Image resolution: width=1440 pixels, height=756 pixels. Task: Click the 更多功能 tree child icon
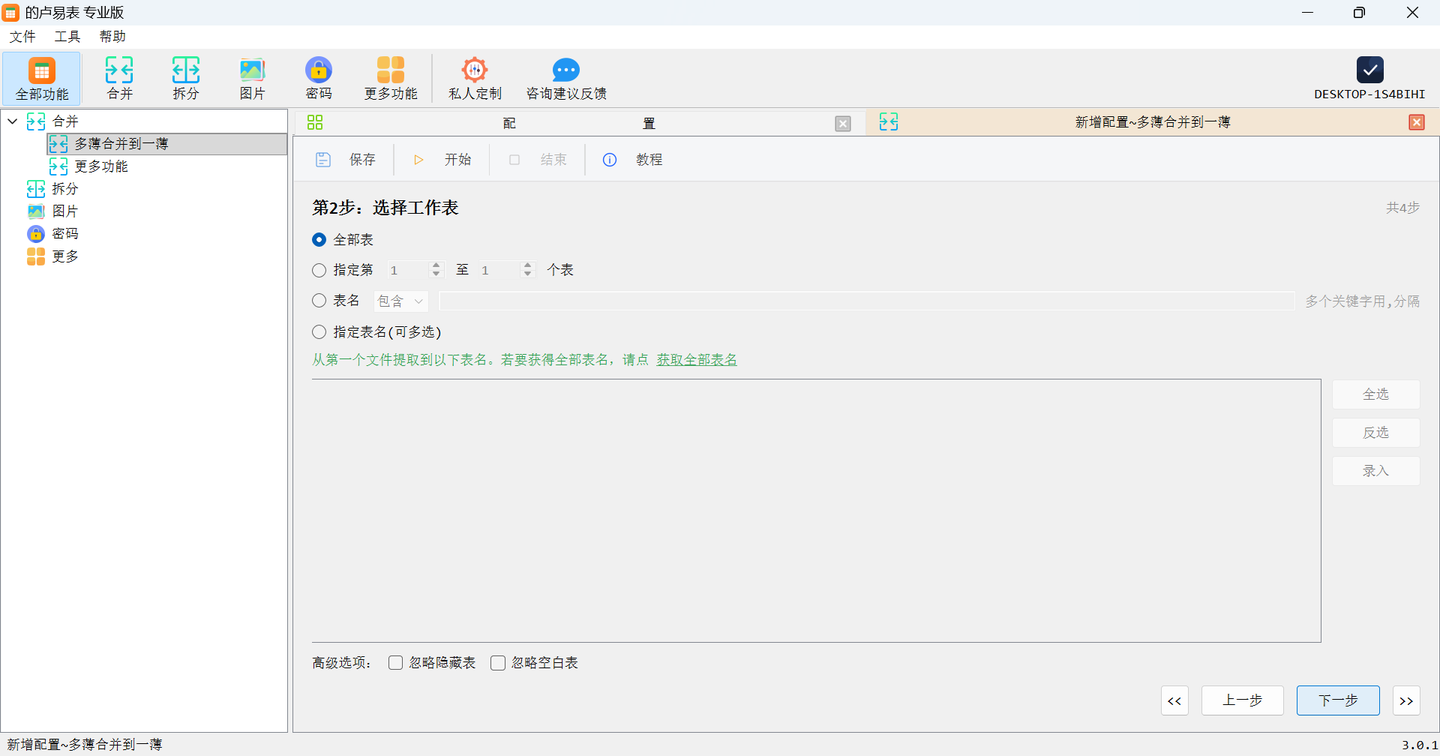point(59,166)
